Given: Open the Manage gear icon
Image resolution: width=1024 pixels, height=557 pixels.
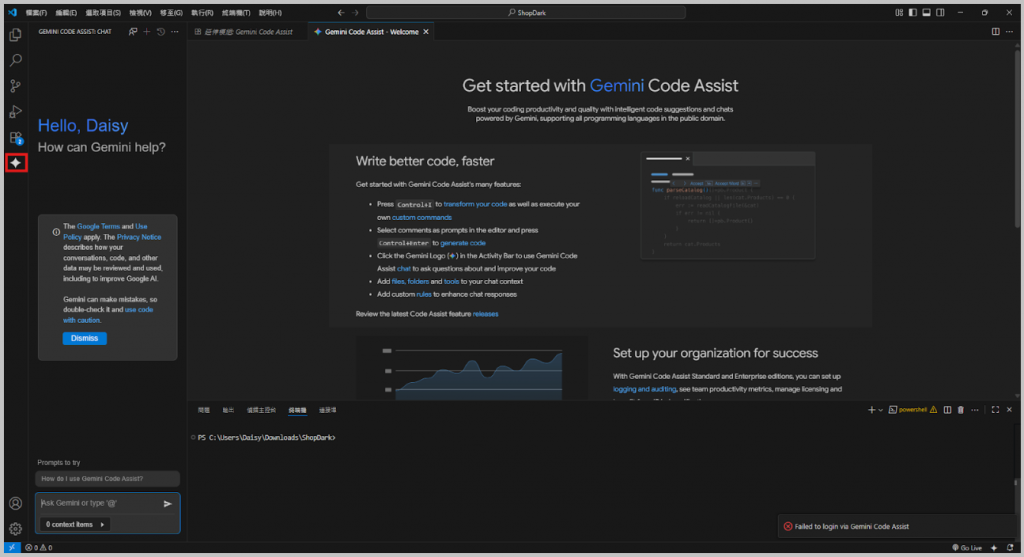Looking at the screenshot, I should (x=16, y=529).
